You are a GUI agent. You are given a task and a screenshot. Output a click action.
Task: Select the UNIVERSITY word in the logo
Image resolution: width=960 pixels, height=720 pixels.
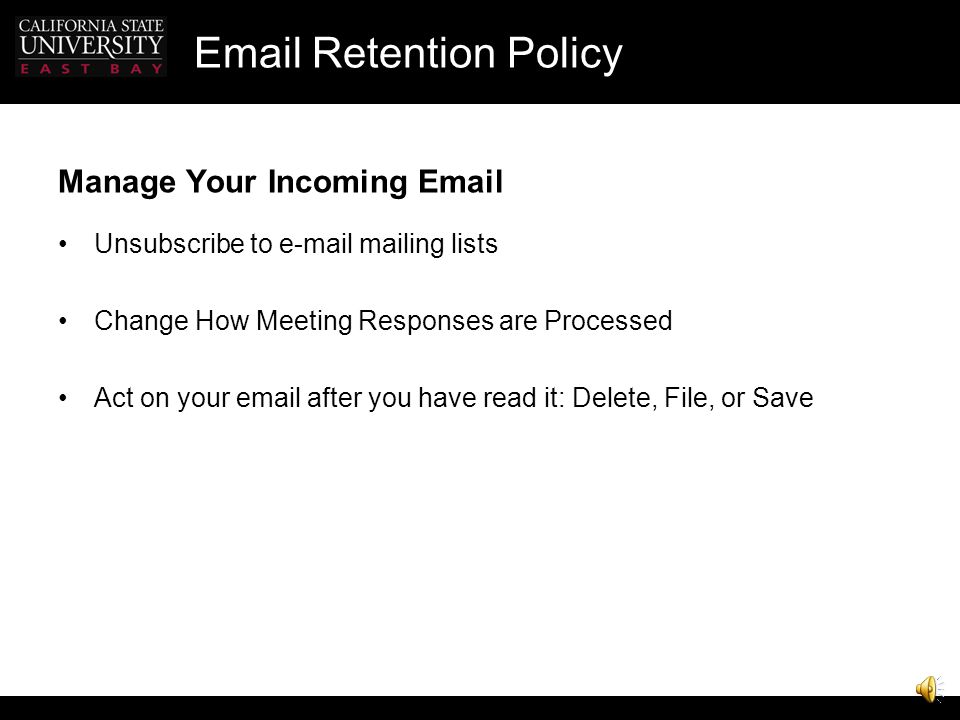click(91, 46)
